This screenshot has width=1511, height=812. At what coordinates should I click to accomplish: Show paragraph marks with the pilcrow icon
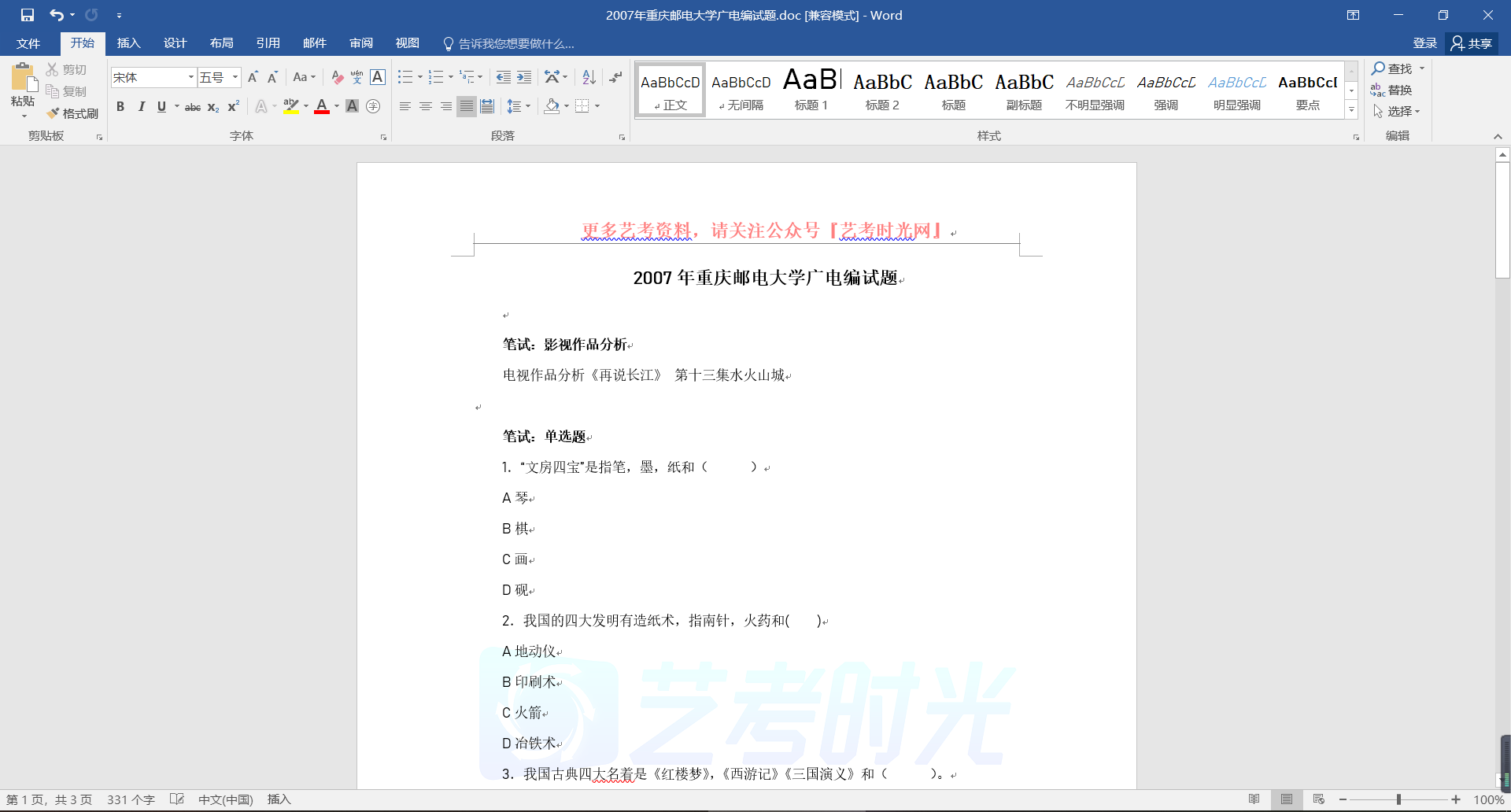615,77
